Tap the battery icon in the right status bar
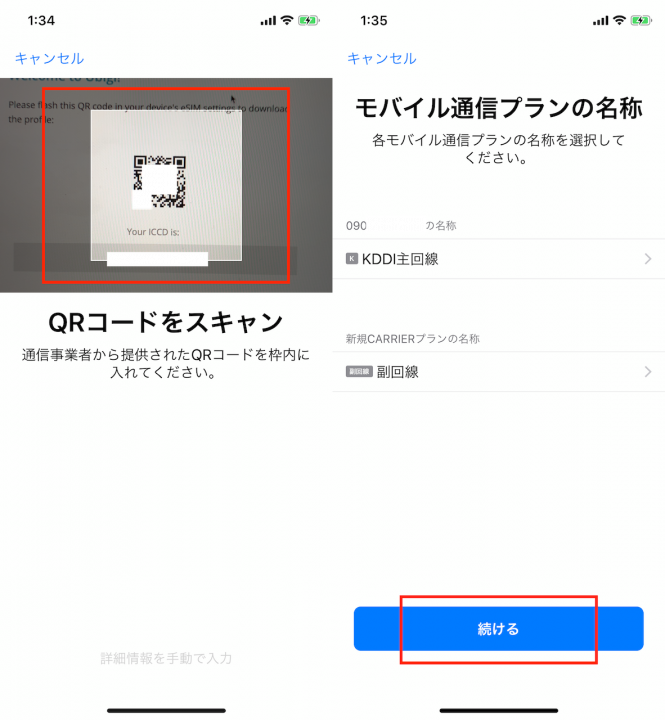The image size is (665, 720). point(641,20)
